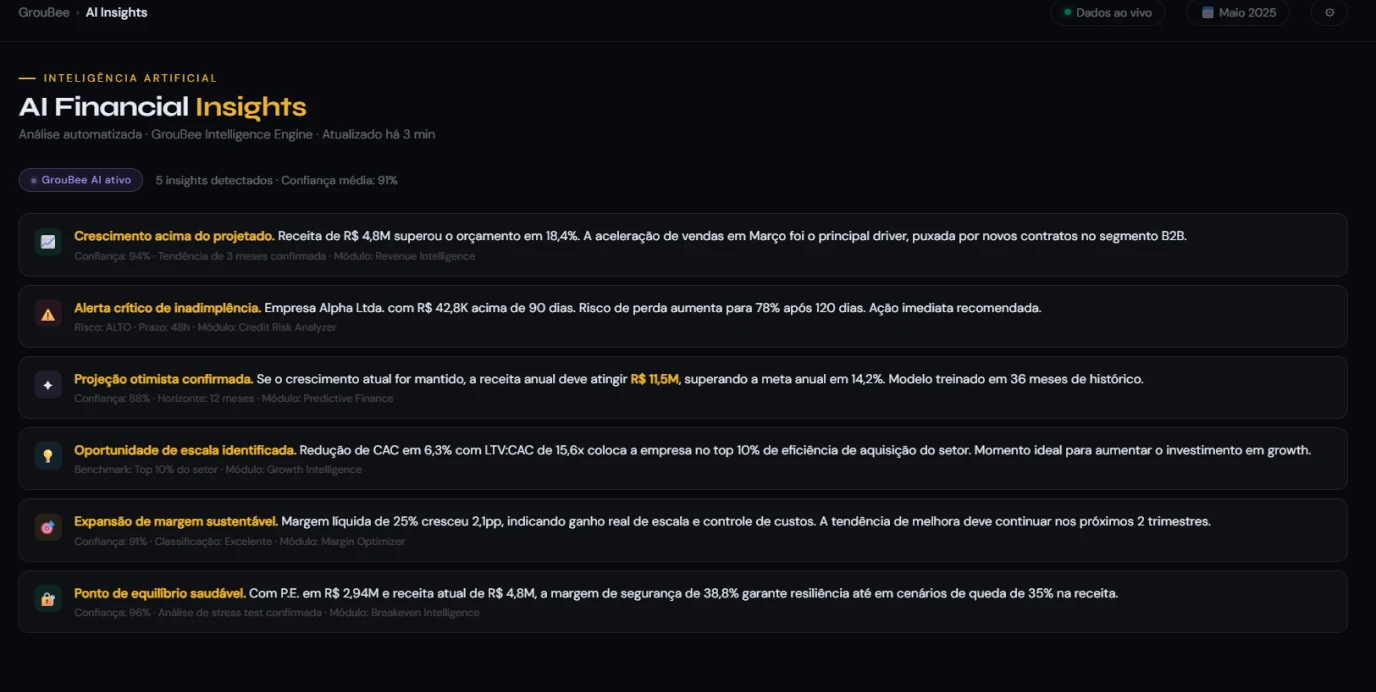Expand the Oportunidade de escala identificada insight
1376x692 pixels.
click(683, 458)
